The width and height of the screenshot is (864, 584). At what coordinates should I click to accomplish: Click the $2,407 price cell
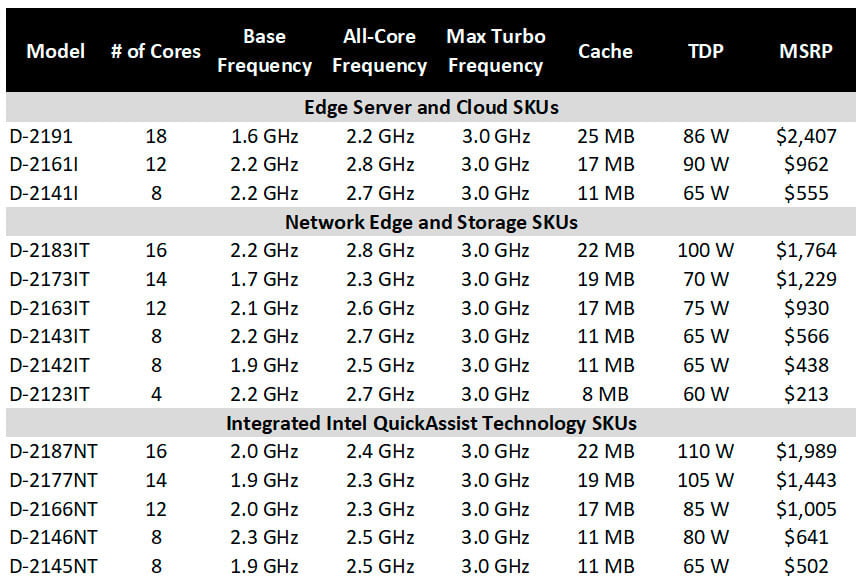(x=805, y=136)
